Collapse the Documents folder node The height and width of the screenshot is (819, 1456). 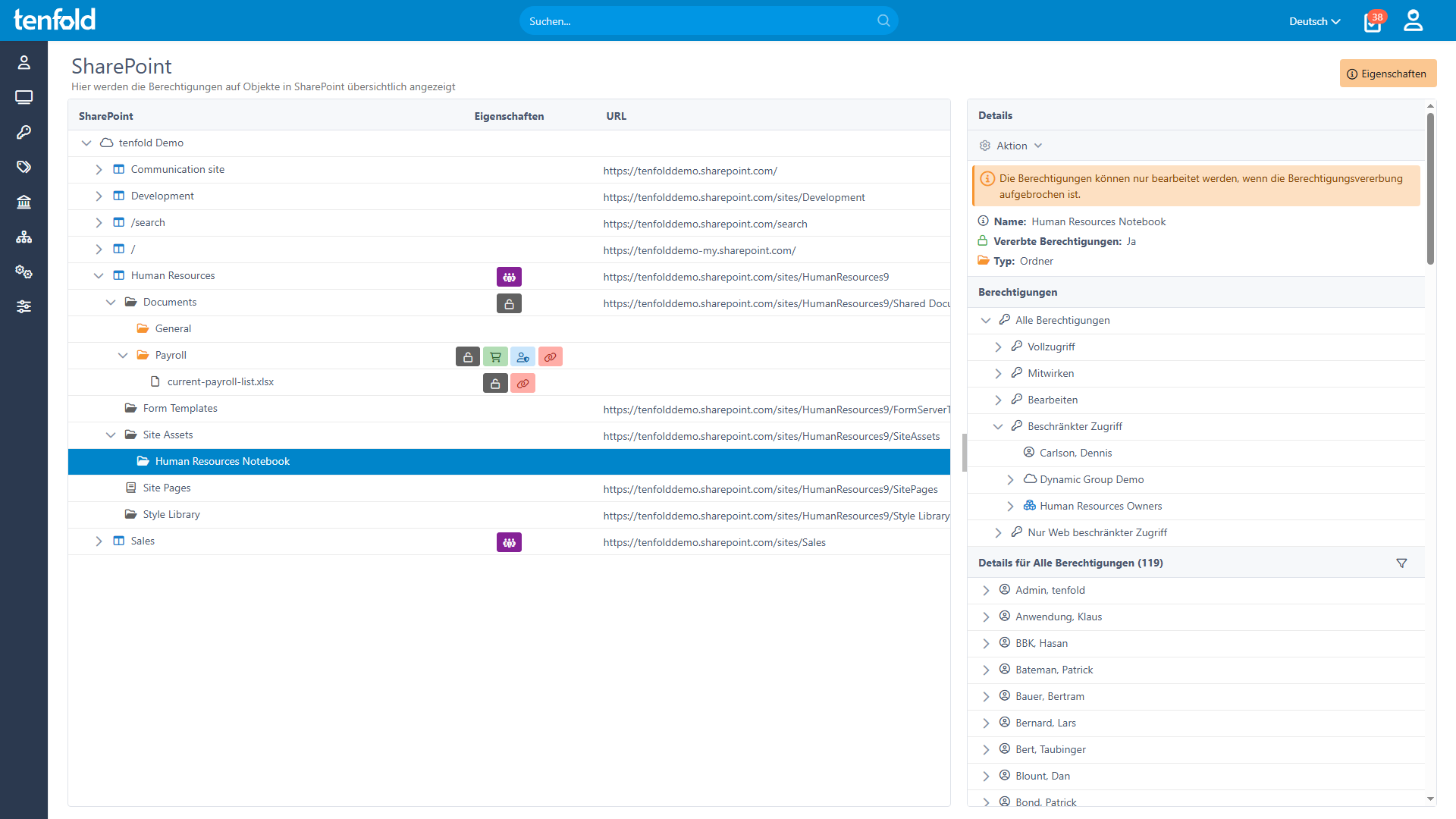click(111, 303)
